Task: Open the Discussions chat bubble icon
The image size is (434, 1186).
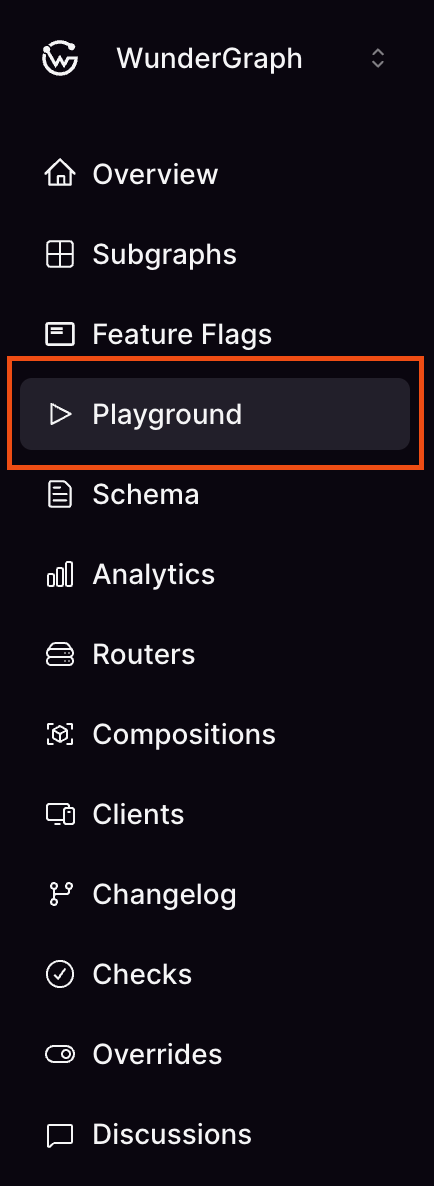Action: pyautogui.click(x=60, y=1135)
